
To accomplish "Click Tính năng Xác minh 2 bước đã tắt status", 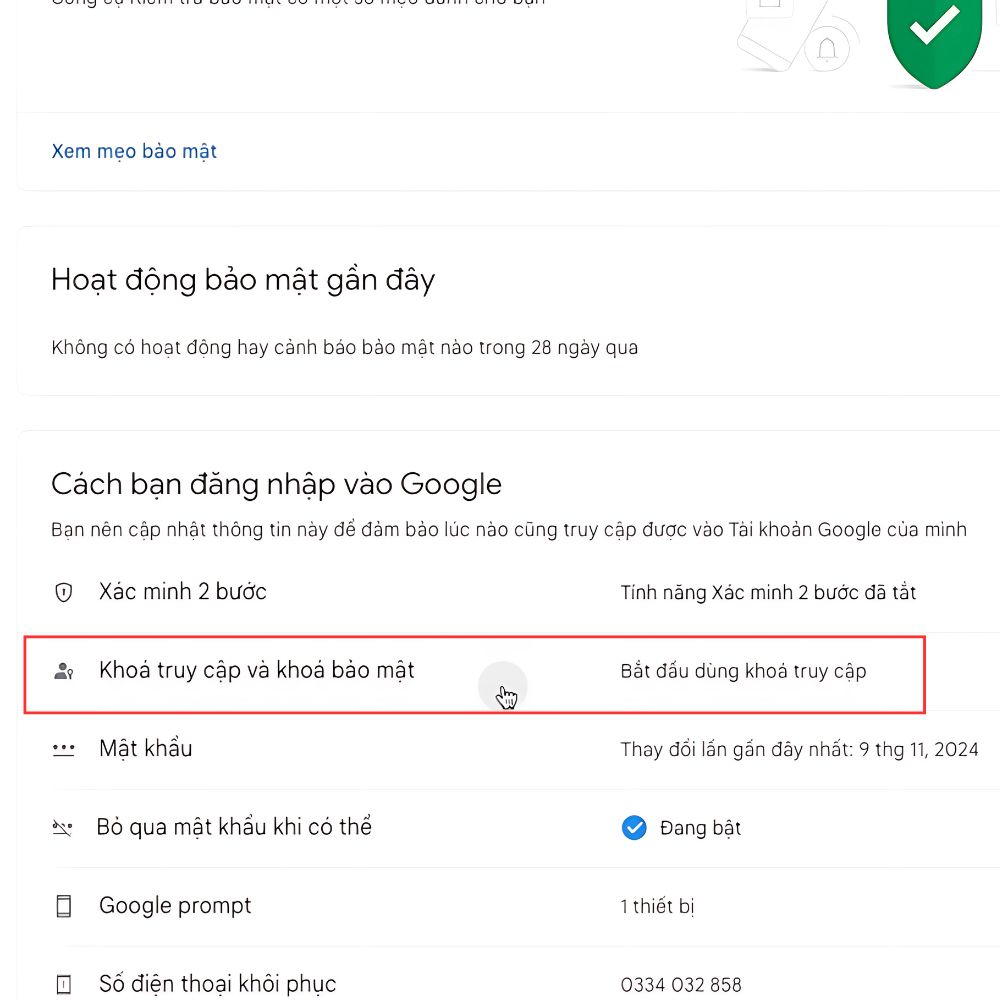I will click(x=768, y=592).
